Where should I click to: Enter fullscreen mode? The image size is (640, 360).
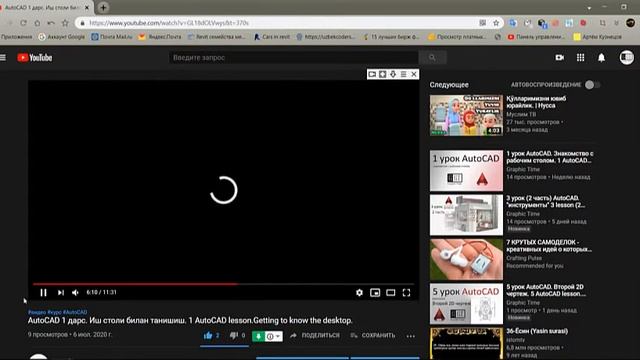(407, 293)
